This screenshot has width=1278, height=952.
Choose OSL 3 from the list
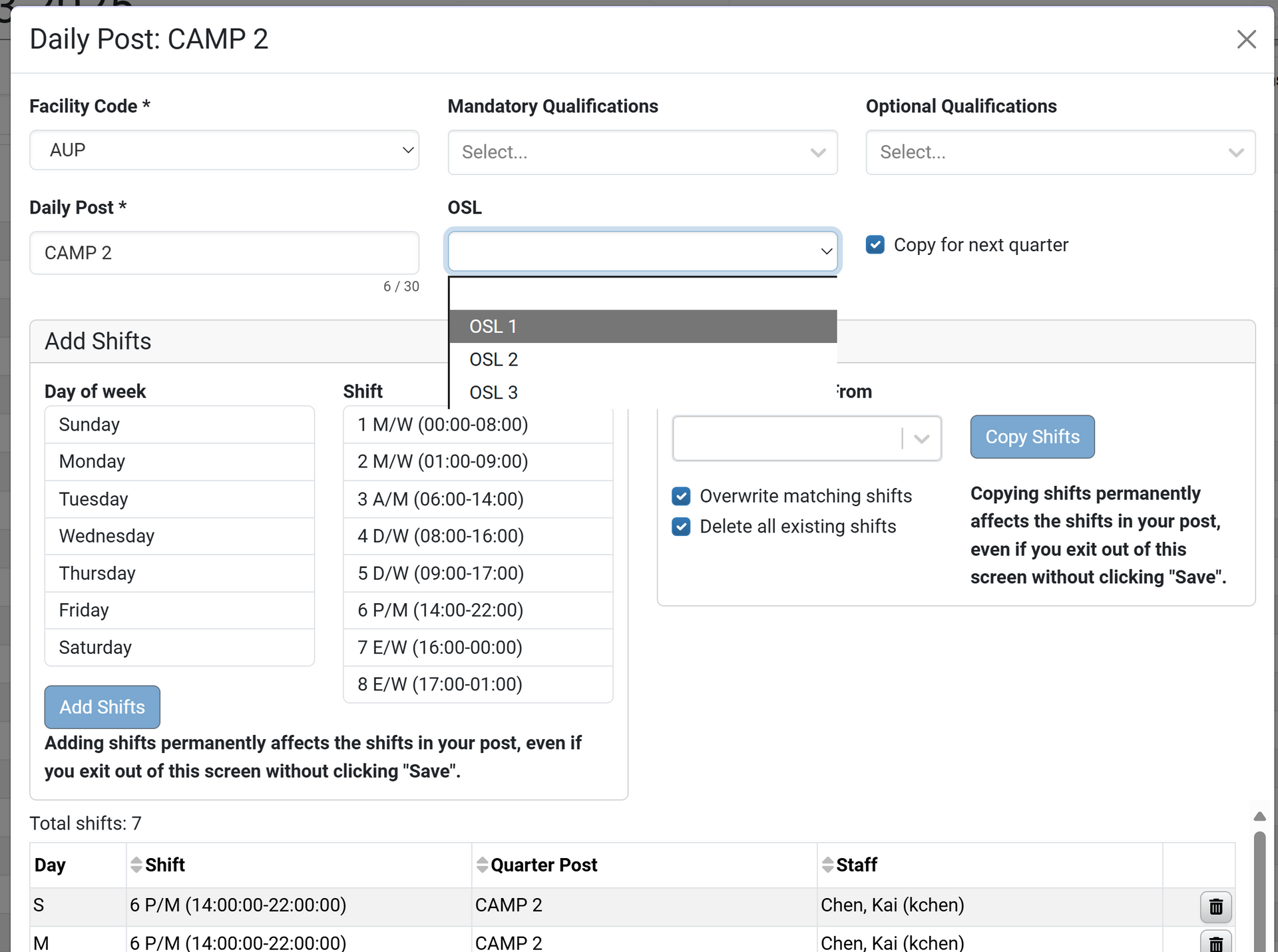pyautogui.click(x=494, y=392)
